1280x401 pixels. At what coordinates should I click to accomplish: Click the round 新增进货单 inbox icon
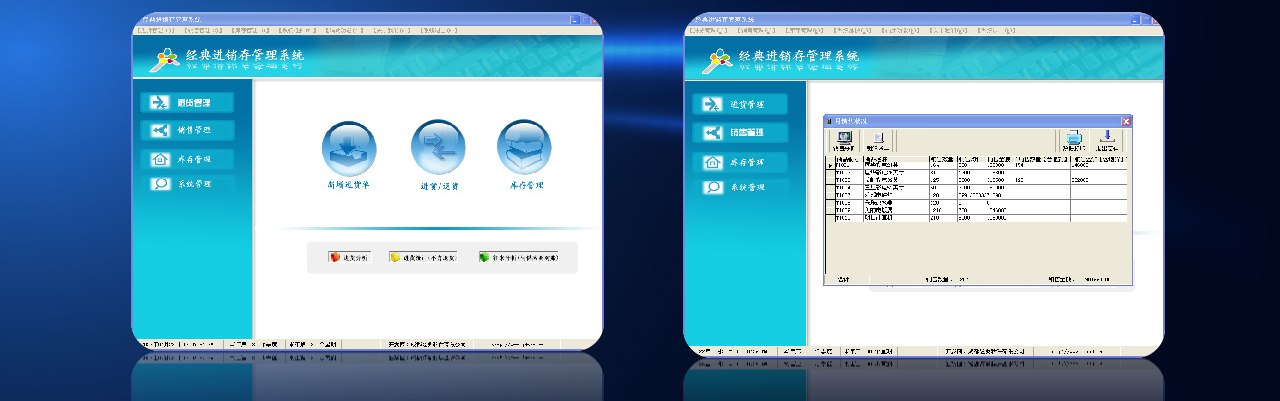(x=348, y=147)
